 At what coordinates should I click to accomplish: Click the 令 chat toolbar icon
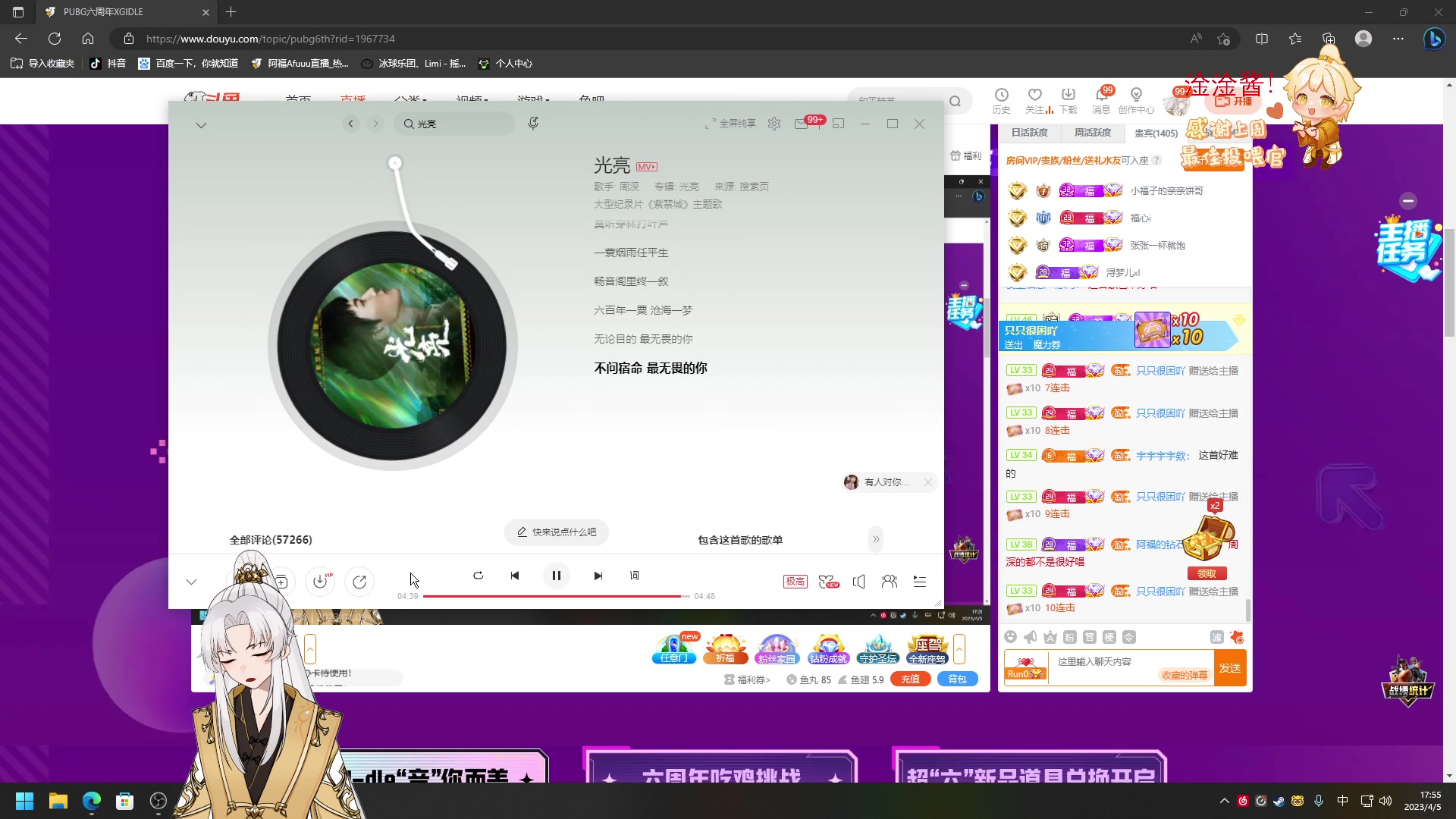pos(1129,637)
